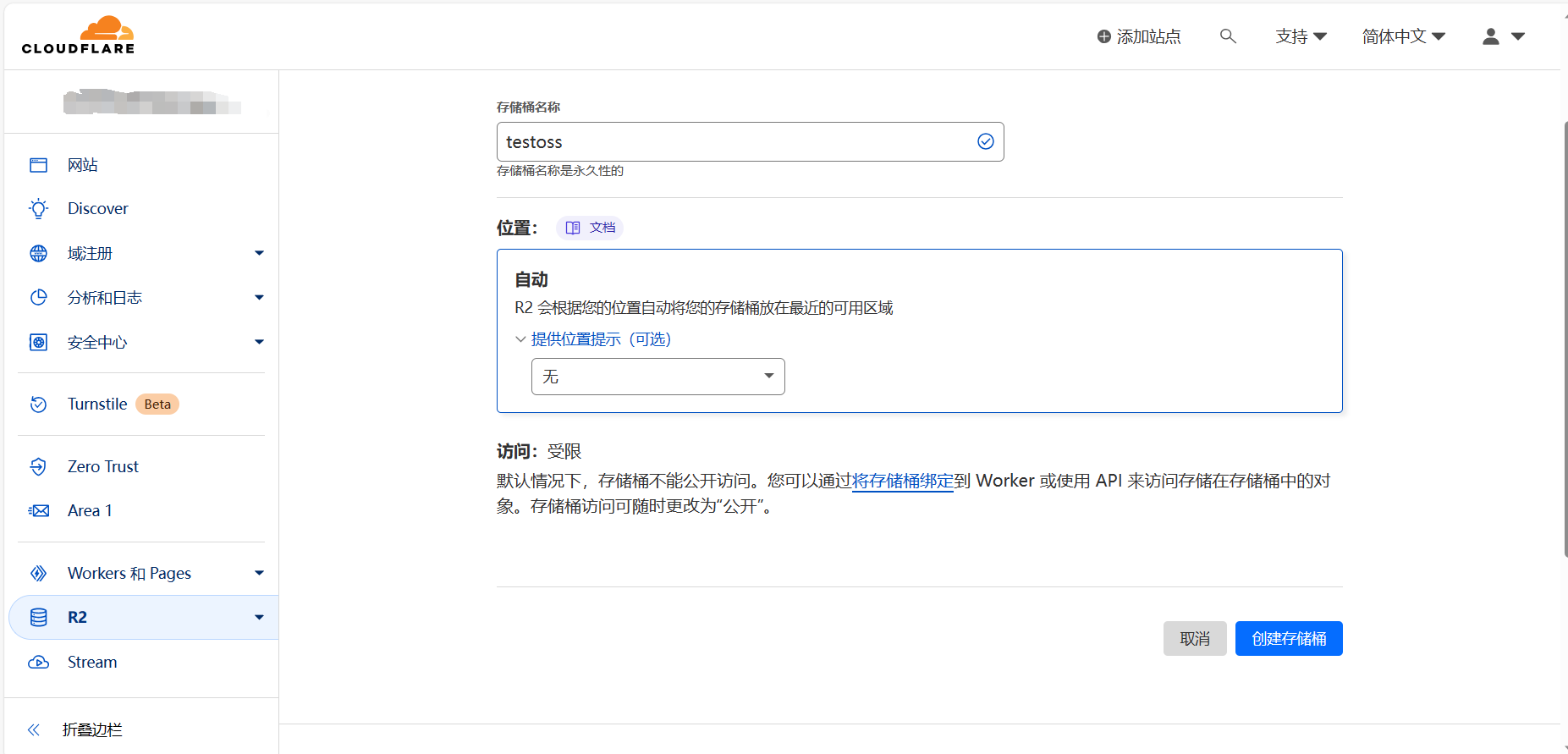
Task: Select the 自动 location card
Action: click(919, 331)
